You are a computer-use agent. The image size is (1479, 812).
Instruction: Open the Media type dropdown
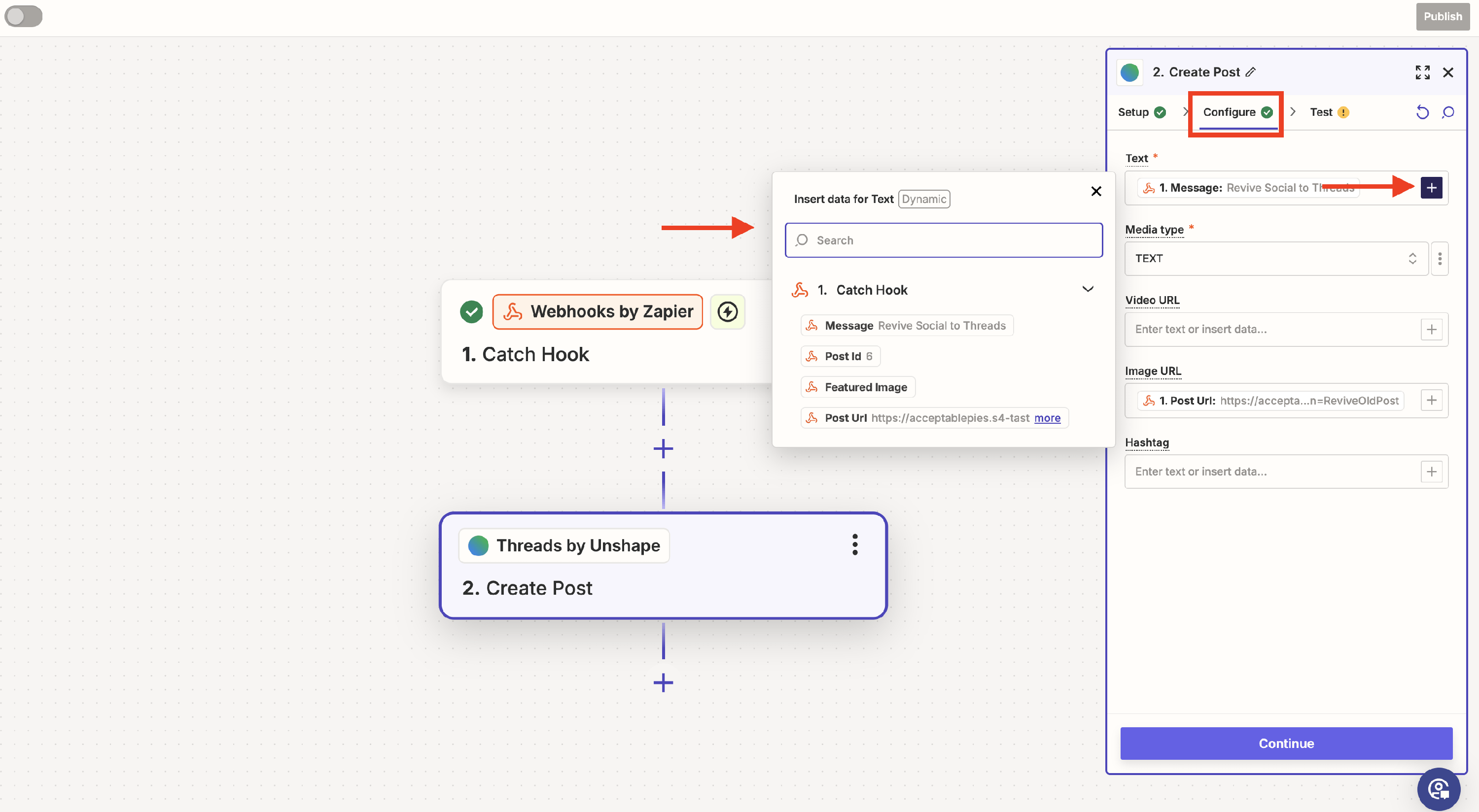1275,259
